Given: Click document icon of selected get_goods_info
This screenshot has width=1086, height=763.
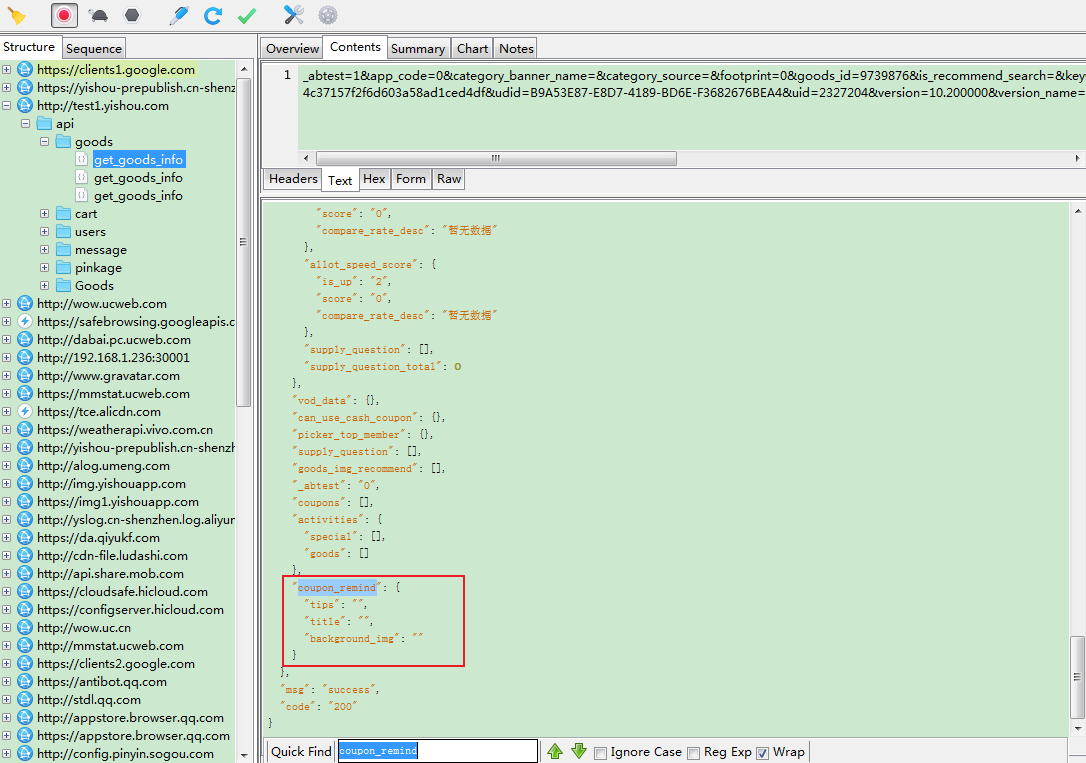Looking at the screenshot, I should click(x=82, y=159).
